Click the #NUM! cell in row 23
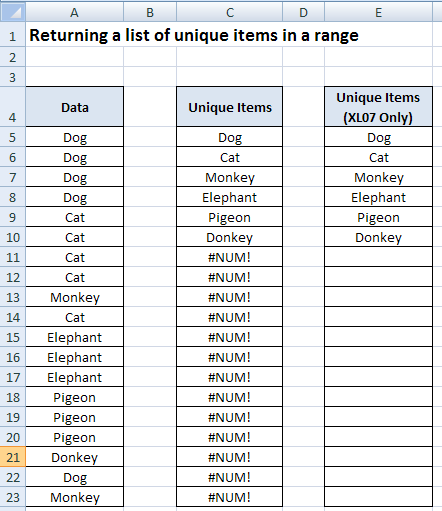The width and height of the screenshot is (442, 511). tap(230, 497)
